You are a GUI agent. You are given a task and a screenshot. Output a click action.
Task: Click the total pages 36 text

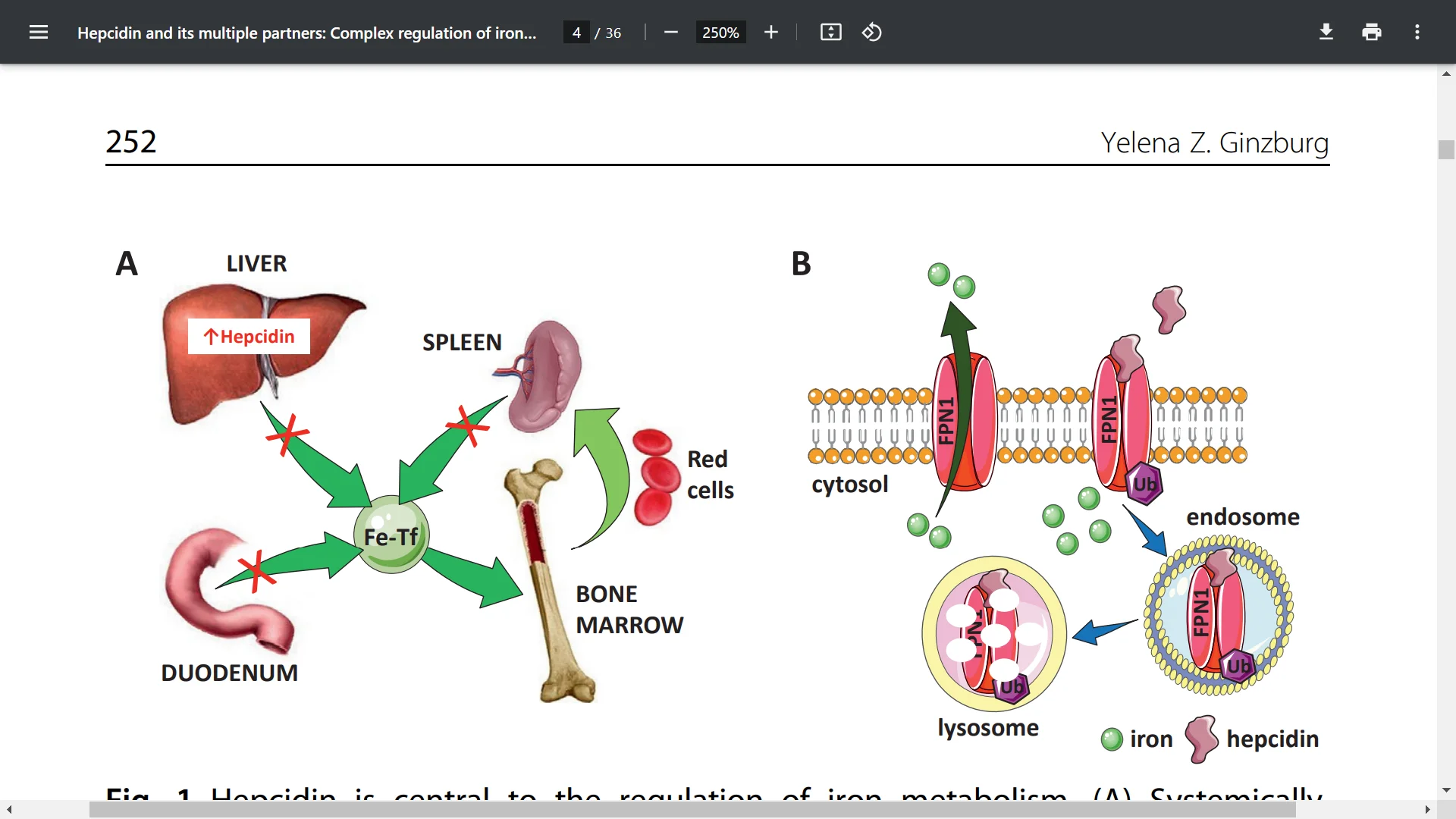pyautogui.click(x=613, y=33)
